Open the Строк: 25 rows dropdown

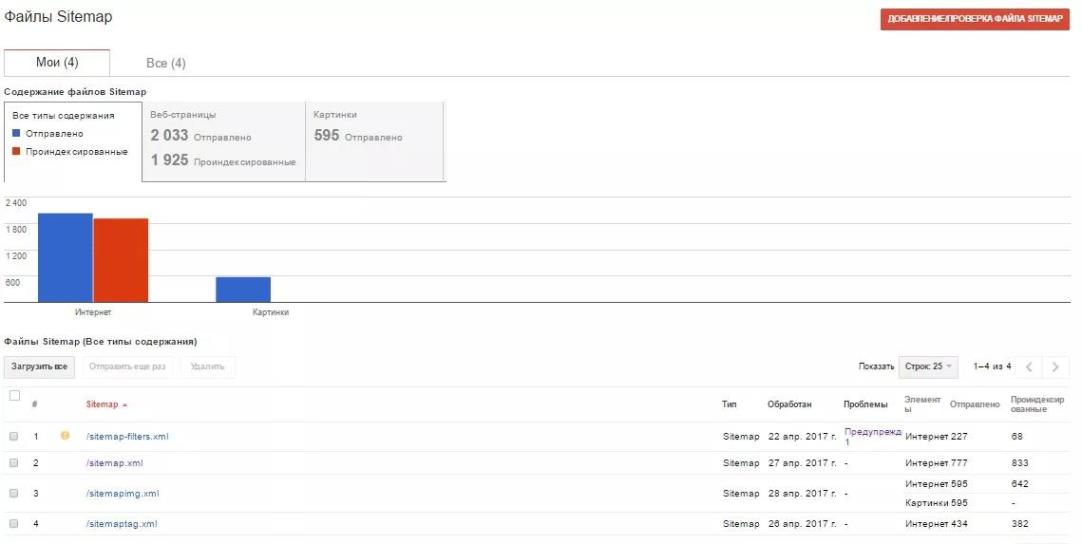coord(928,367)
